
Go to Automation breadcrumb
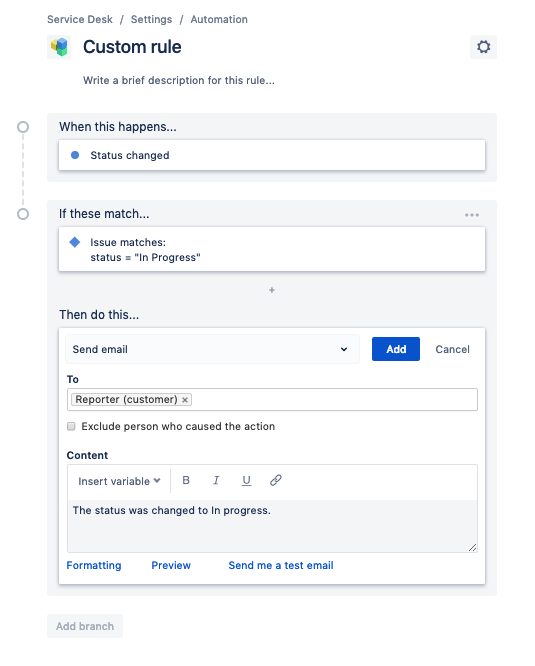pyautogui.click(x=219, y=20)
